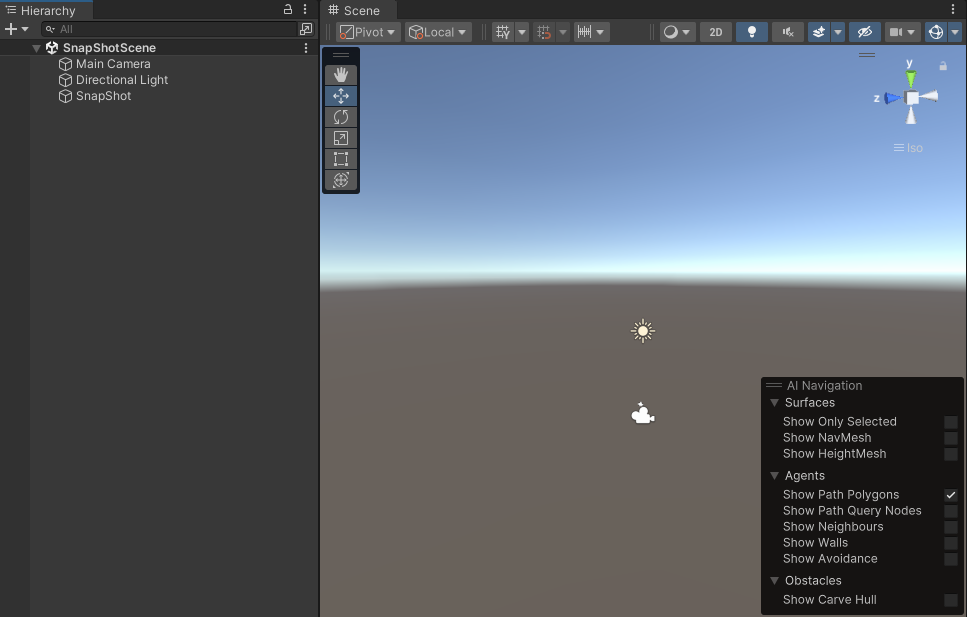Toggle Show Only Selected checkbox

(951, 422)
